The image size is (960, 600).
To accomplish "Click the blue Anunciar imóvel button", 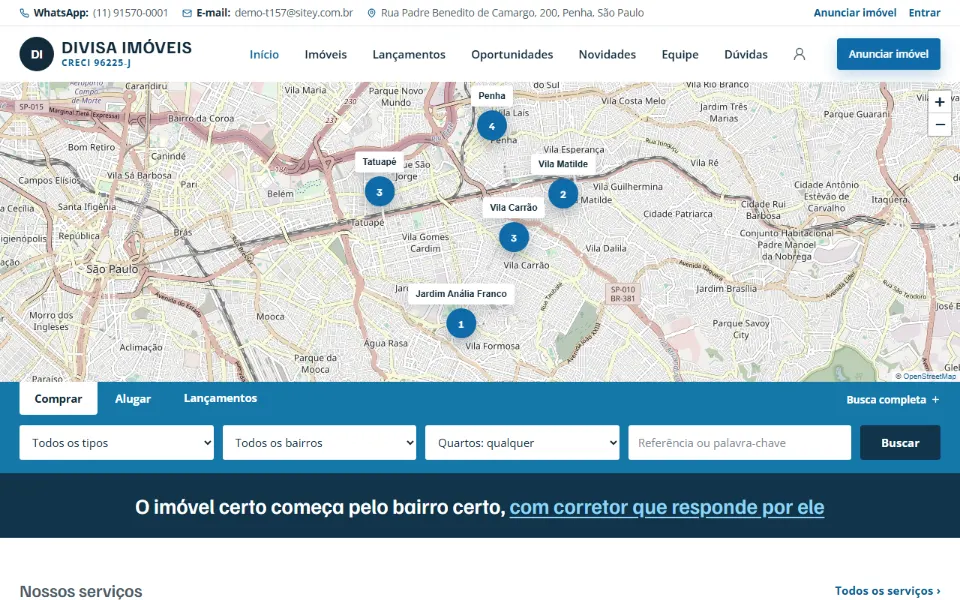I will [888, 54].
